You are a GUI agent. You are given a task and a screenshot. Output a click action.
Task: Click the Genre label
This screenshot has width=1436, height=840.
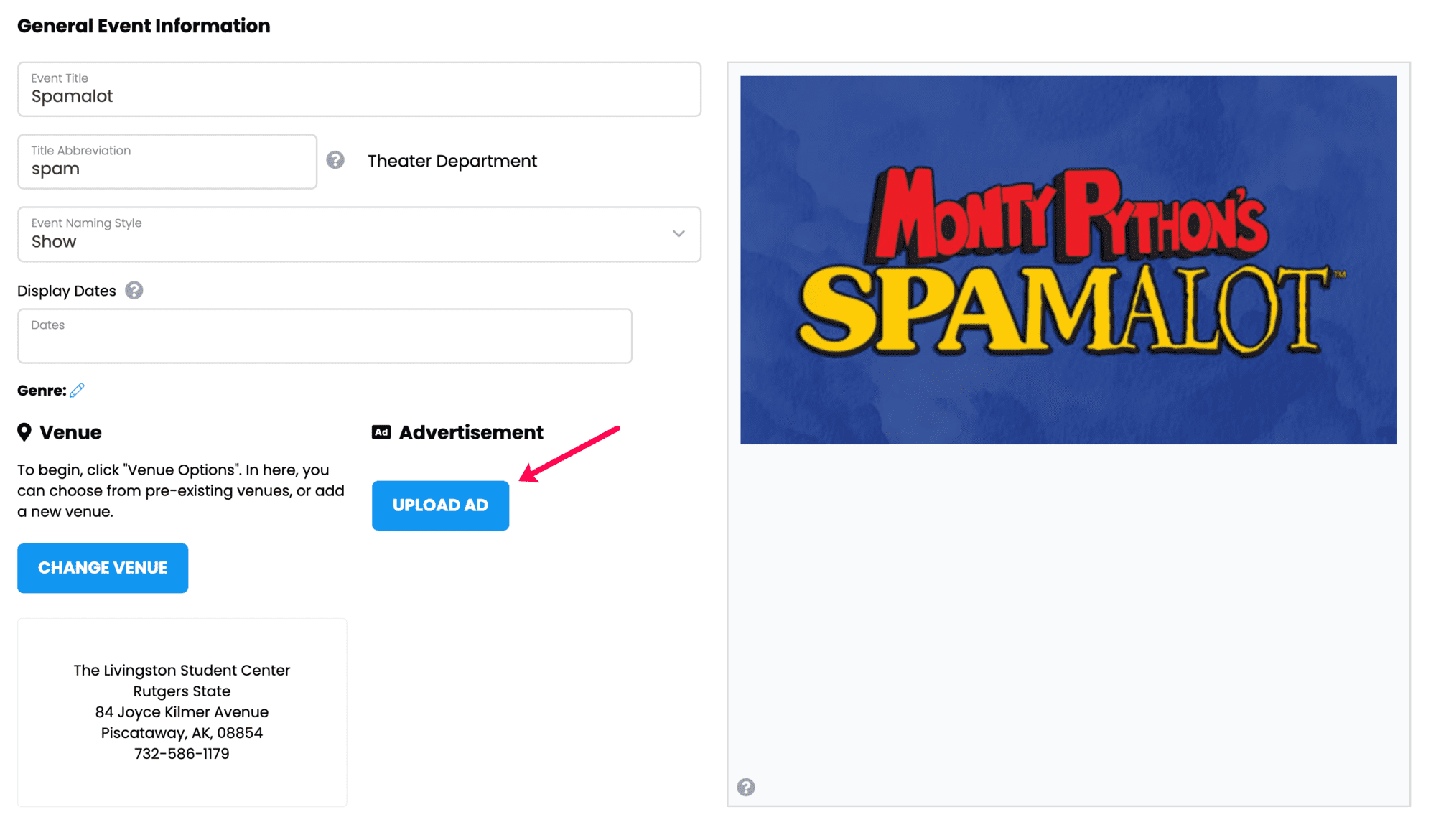coord(42,391)
